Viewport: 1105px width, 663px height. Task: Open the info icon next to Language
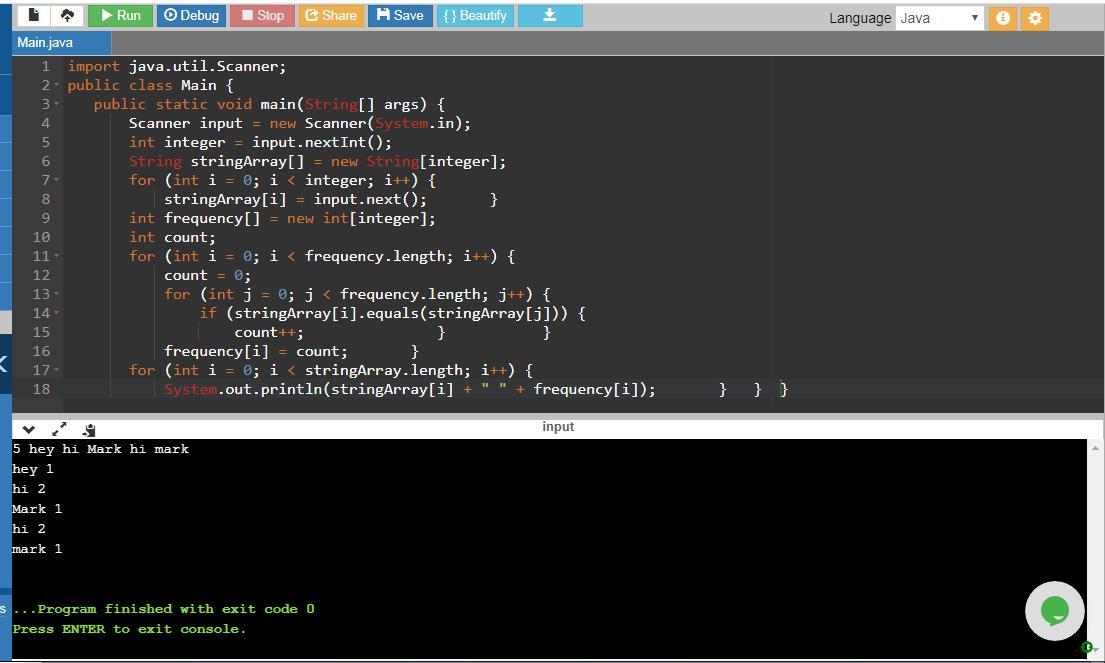(1002, 18)
